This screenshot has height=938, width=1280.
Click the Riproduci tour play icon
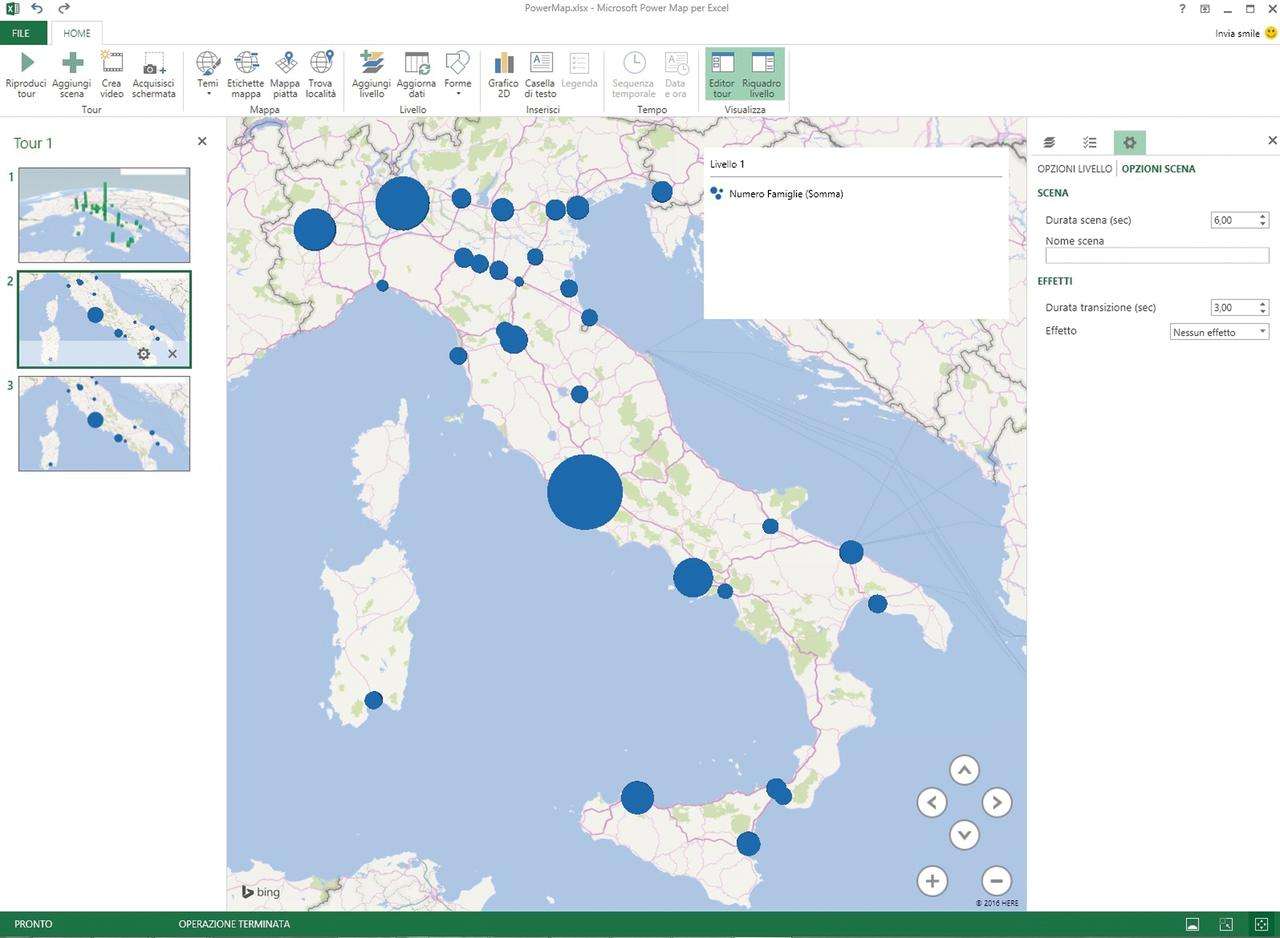point(26,64)
